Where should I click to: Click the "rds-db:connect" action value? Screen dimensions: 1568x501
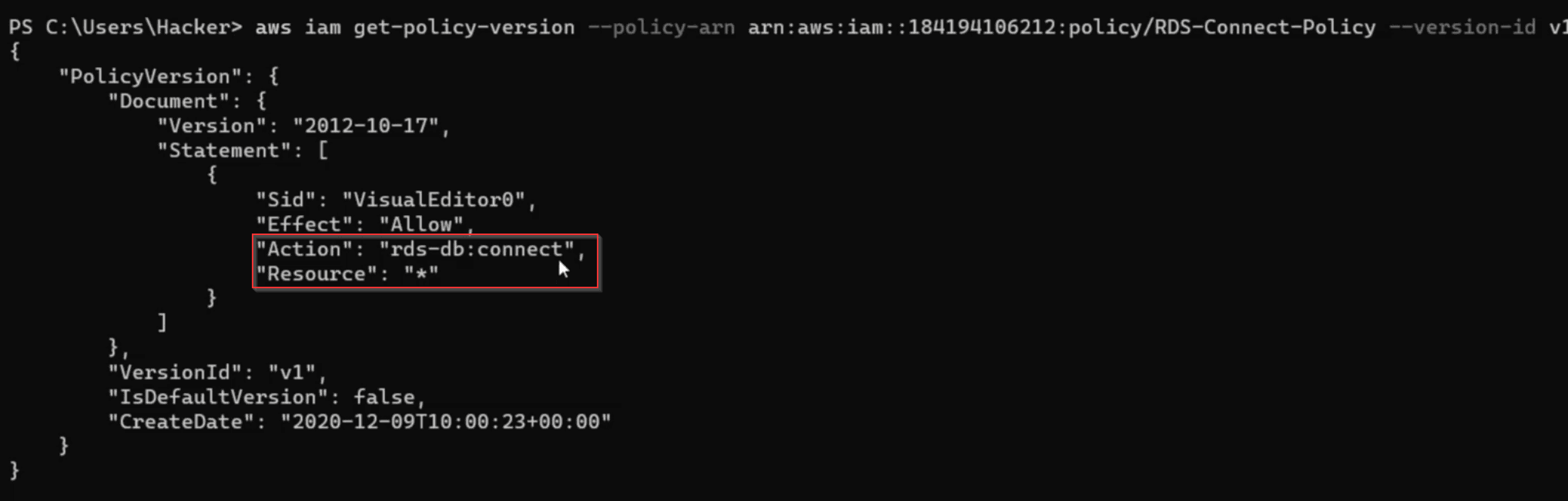pos(477,250)
